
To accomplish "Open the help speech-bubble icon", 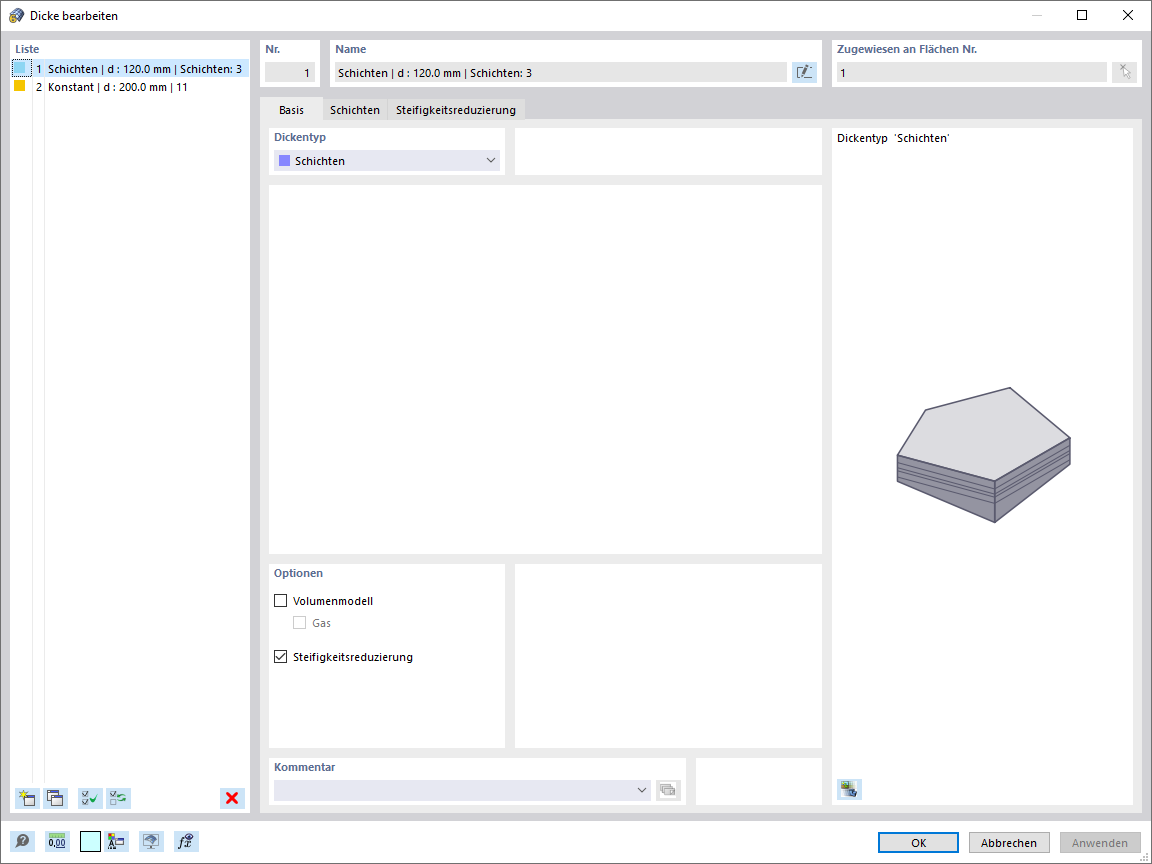I will pos(23,841).
